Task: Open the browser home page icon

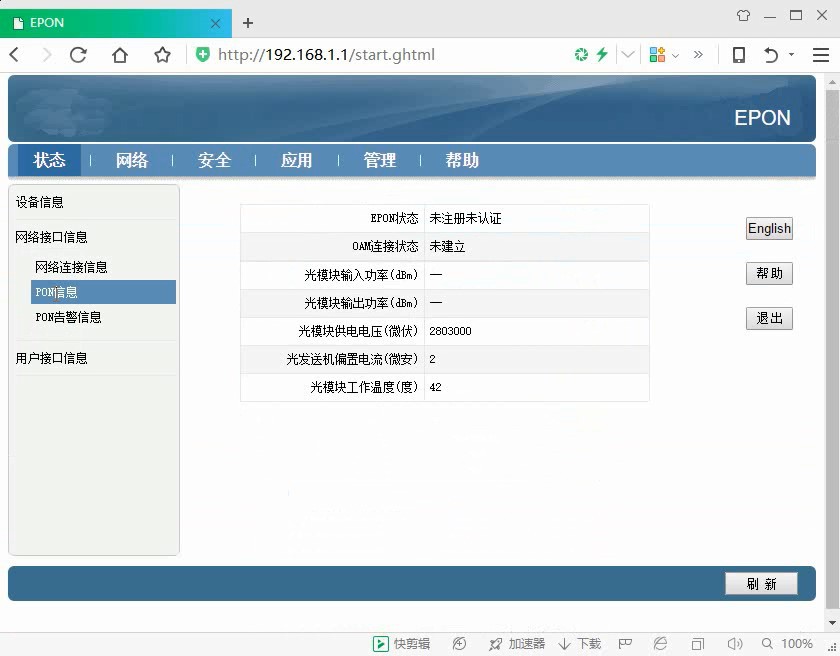Action: pos(120,55)
